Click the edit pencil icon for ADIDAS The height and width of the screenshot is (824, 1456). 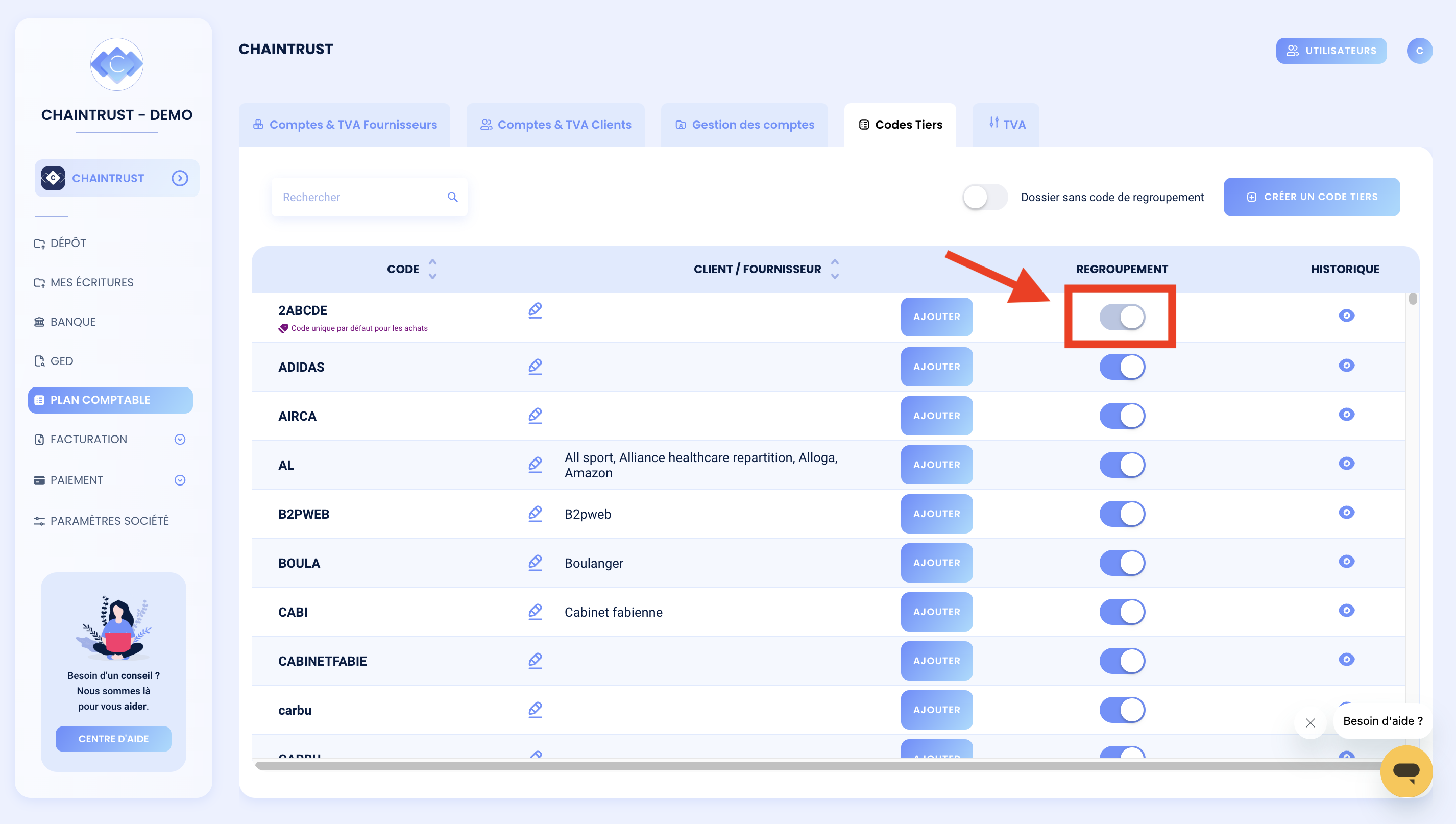[x=535, y=366]
